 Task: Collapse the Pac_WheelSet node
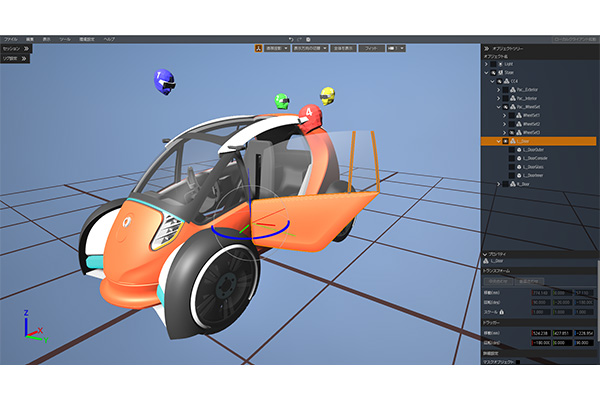pyautogui.click(x=498, y=107)
